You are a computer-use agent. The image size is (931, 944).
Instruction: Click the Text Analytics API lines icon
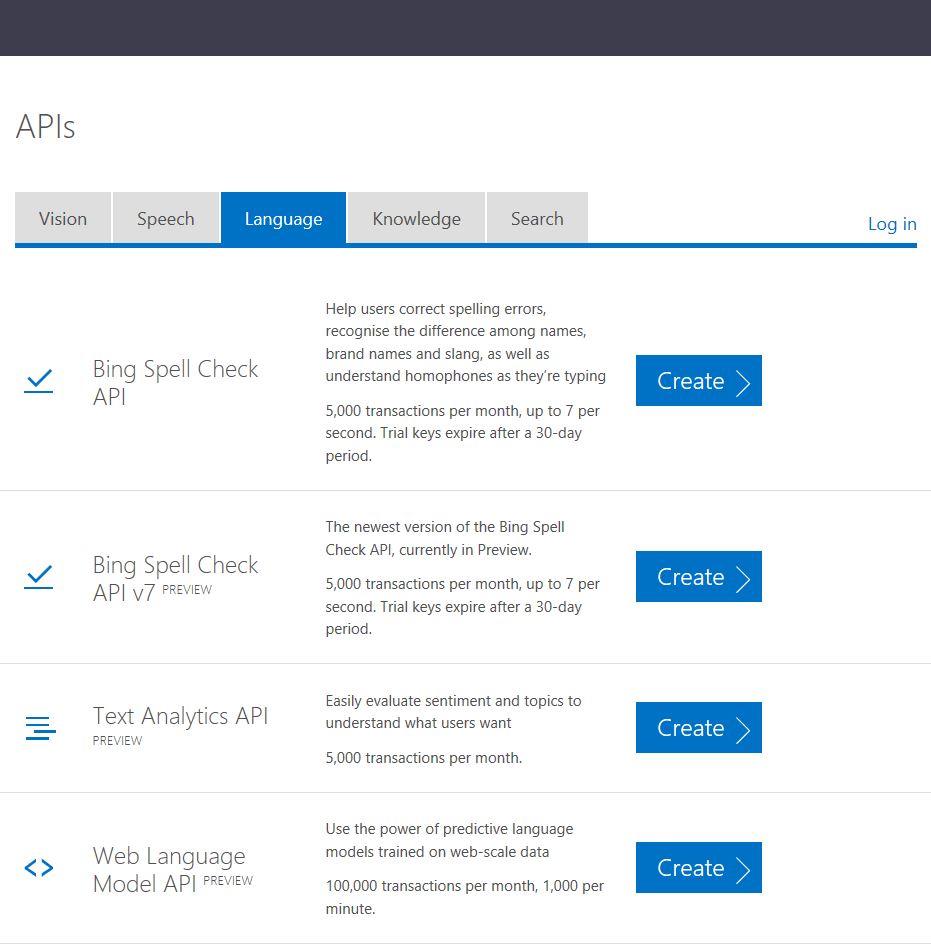40,728
